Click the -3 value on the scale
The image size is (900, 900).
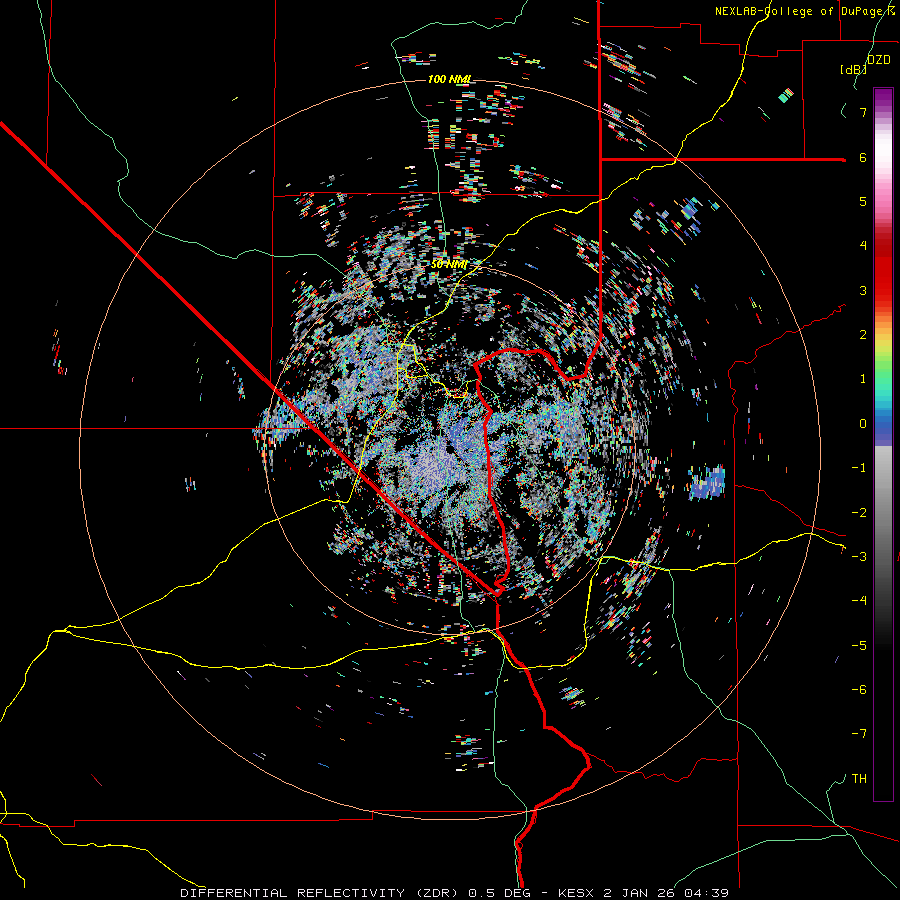[859, 557]
